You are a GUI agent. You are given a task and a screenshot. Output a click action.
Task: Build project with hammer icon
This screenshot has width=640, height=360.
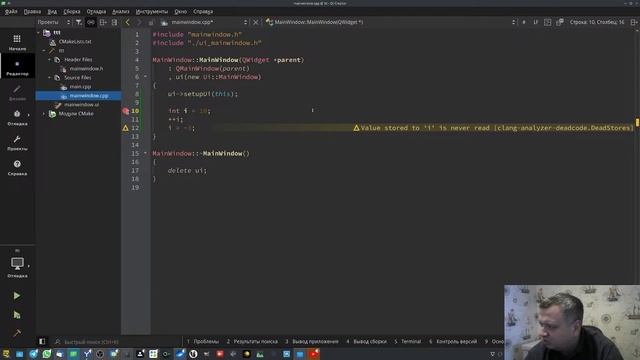(x=17, y=333)
